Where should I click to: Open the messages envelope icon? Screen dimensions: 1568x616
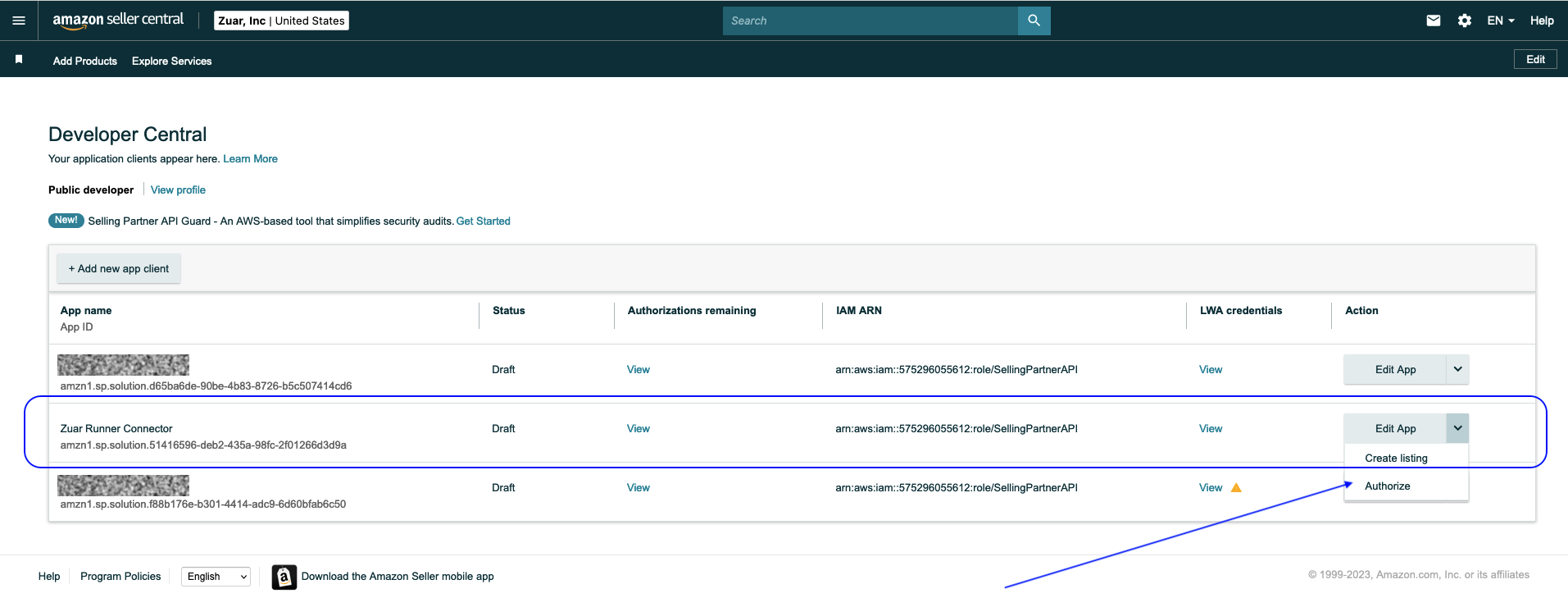pyautogui.click(x=1434, y=21)
